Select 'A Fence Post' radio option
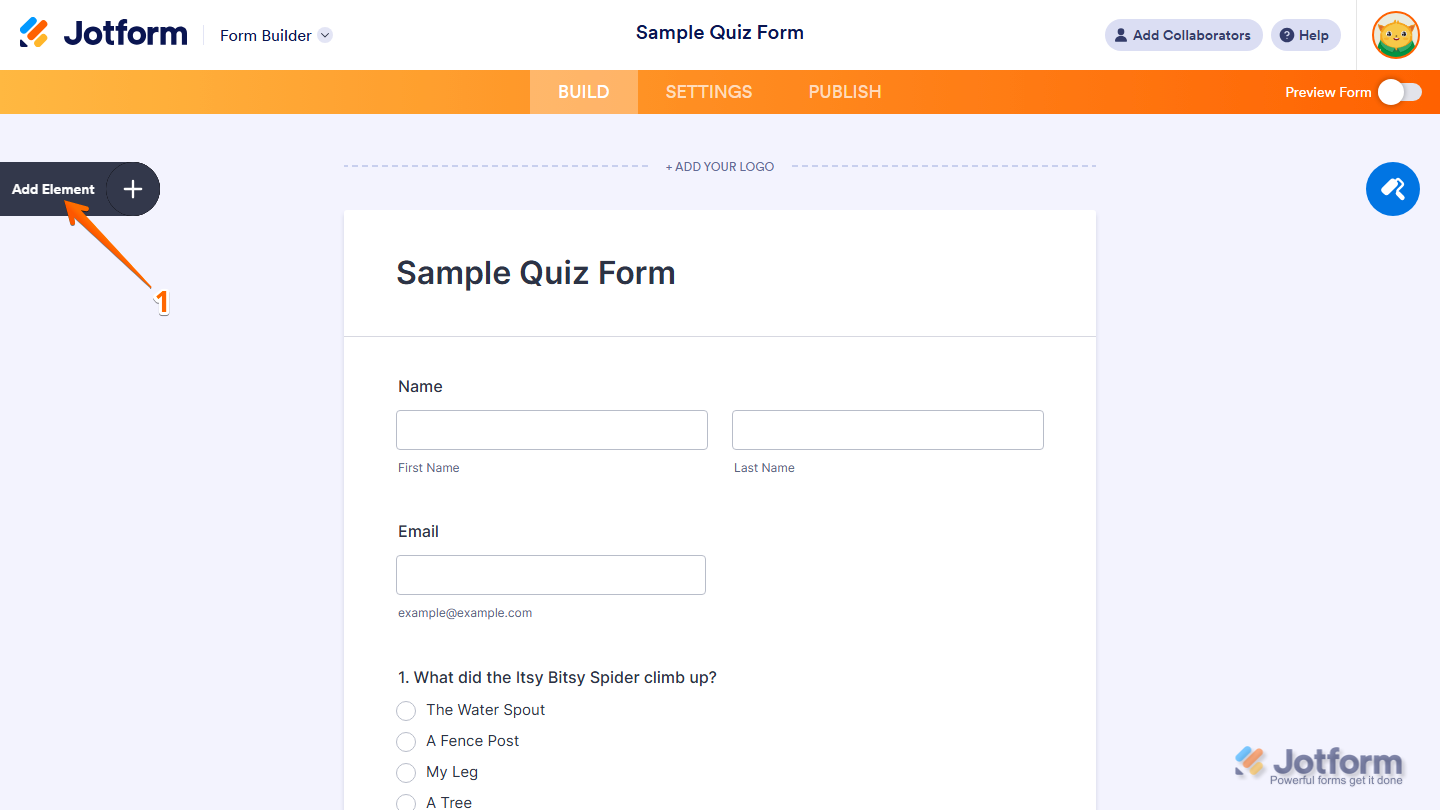 point(406,742)
